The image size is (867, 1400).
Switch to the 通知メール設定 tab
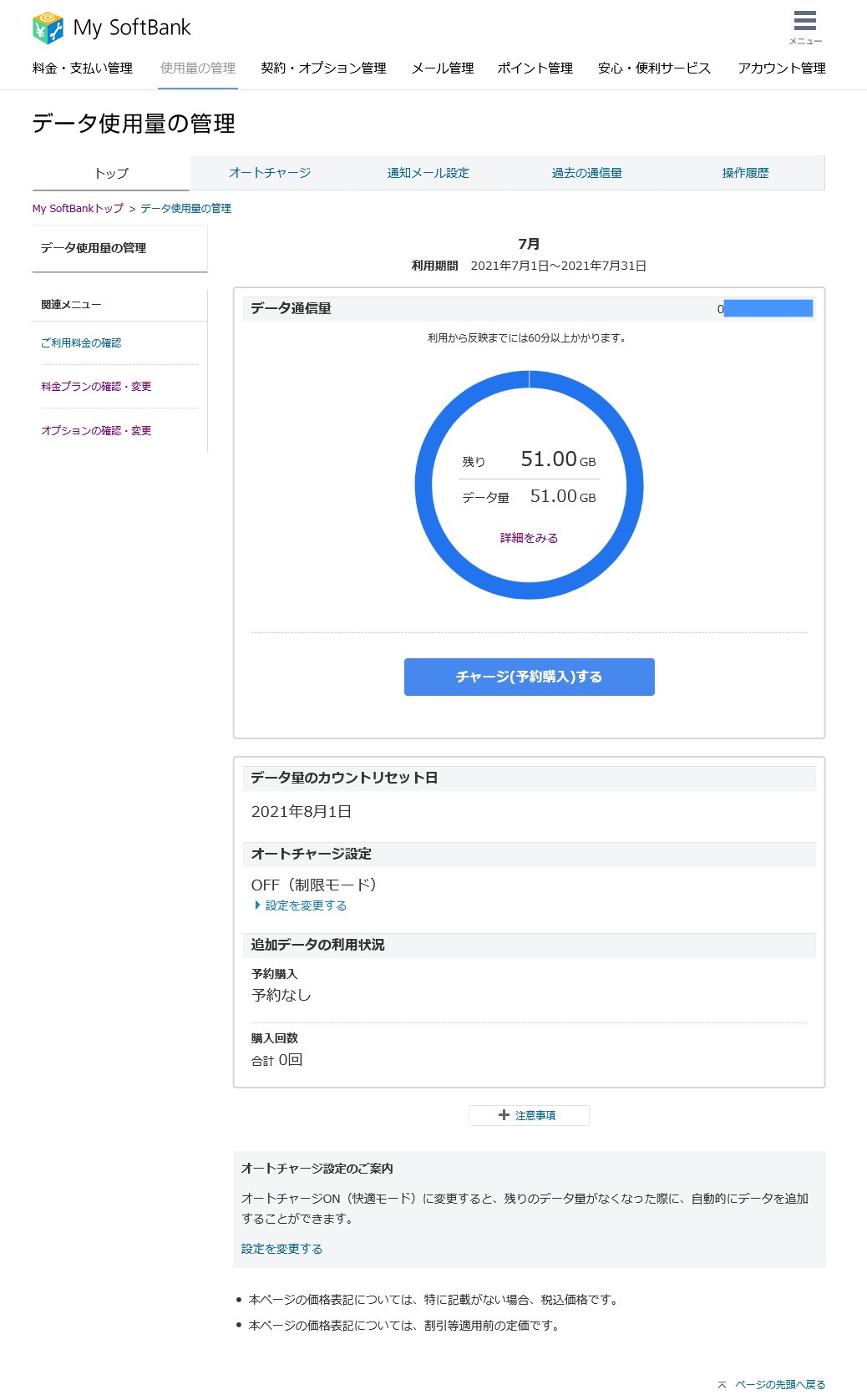click(x=428, y=173)
